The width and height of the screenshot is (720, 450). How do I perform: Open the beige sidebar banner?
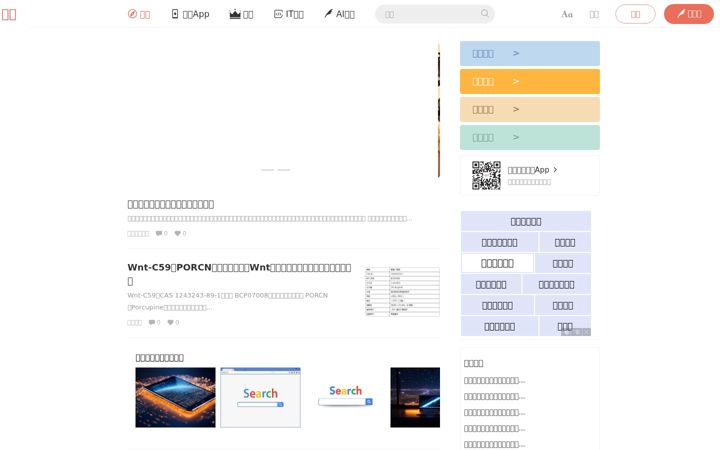click(x=530, y=109)
